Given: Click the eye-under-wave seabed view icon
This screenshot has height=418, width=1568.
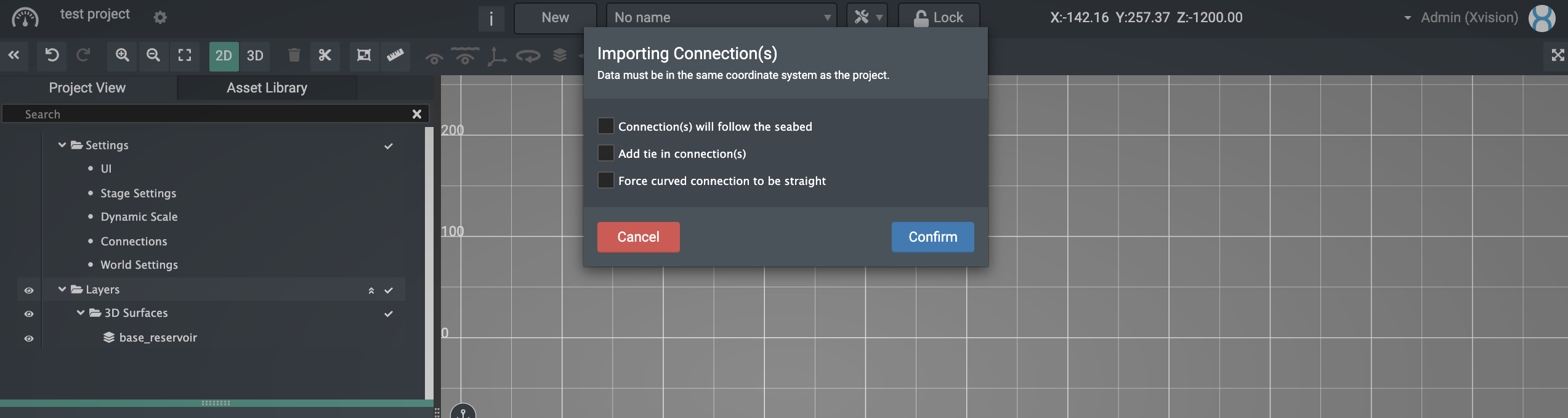Looking at the screenshot, I should pos(465,56).
